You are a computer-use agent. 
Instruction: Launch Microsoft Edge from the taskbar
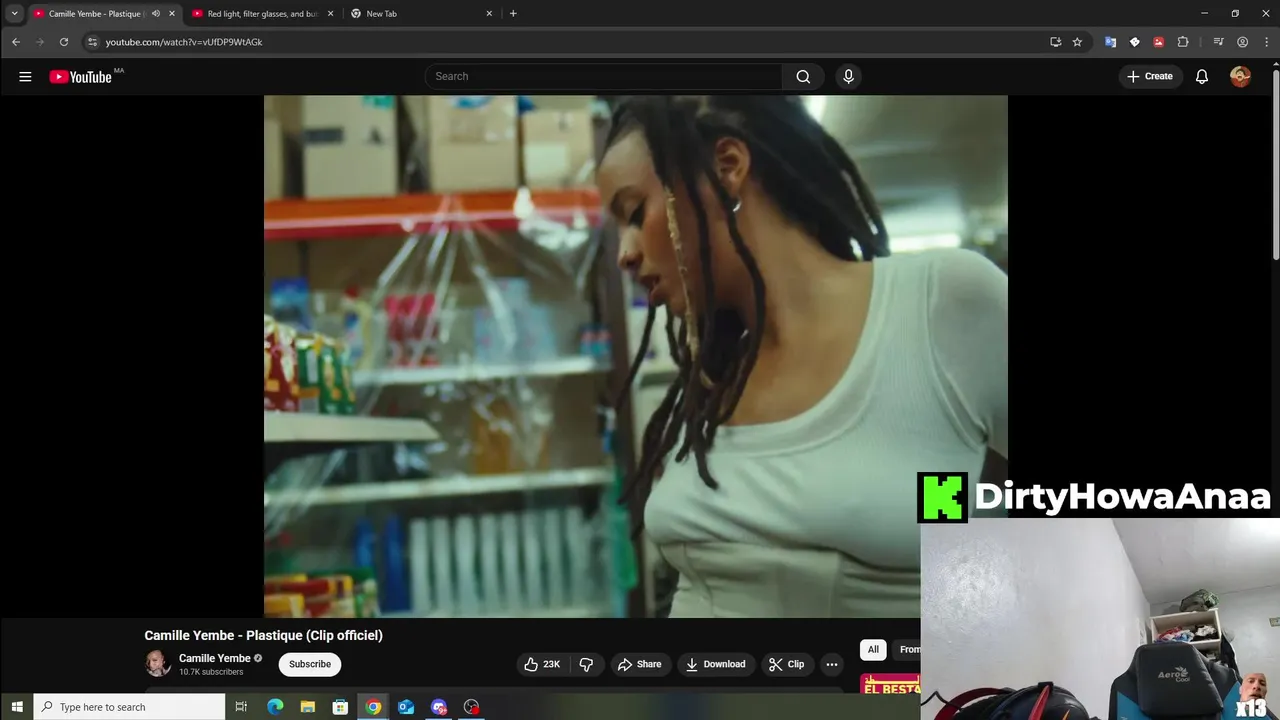pyautogui.click(x=275, y=707)
